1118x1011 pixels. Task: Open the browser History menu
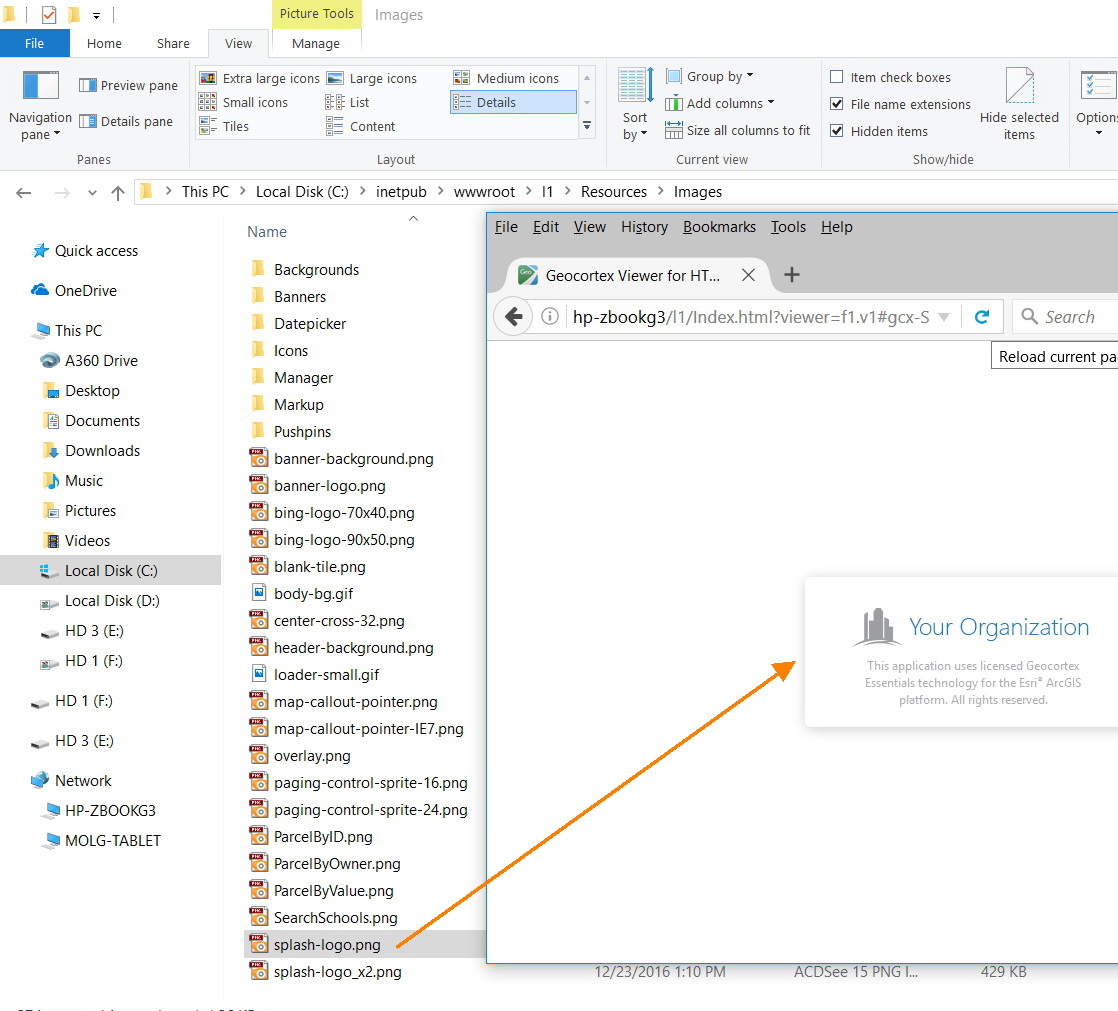click(x=644, y=227)
